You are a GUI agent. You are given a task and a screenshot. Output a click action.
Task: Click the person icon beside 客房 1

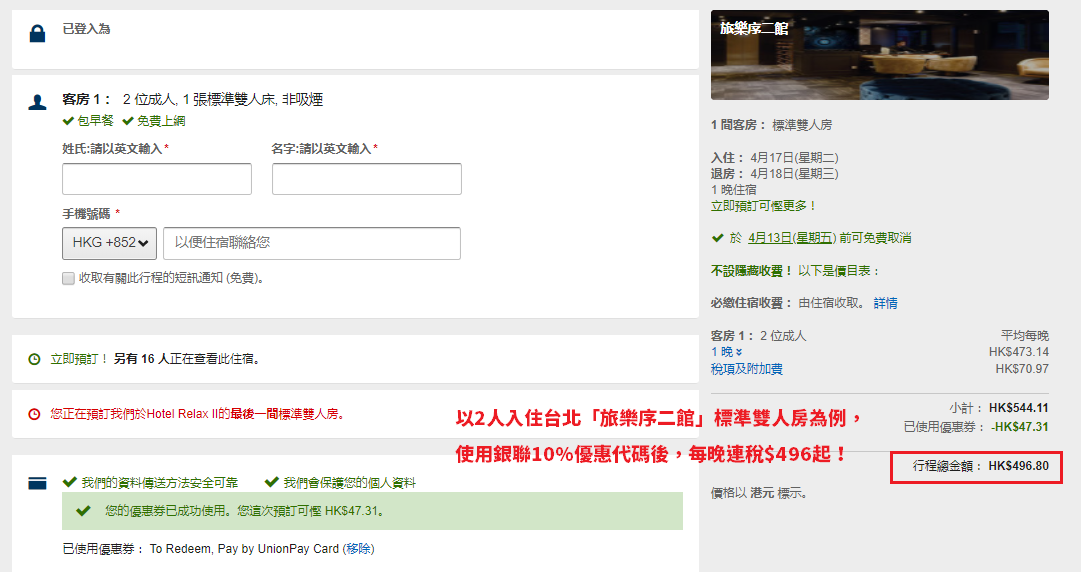[37, 103]
